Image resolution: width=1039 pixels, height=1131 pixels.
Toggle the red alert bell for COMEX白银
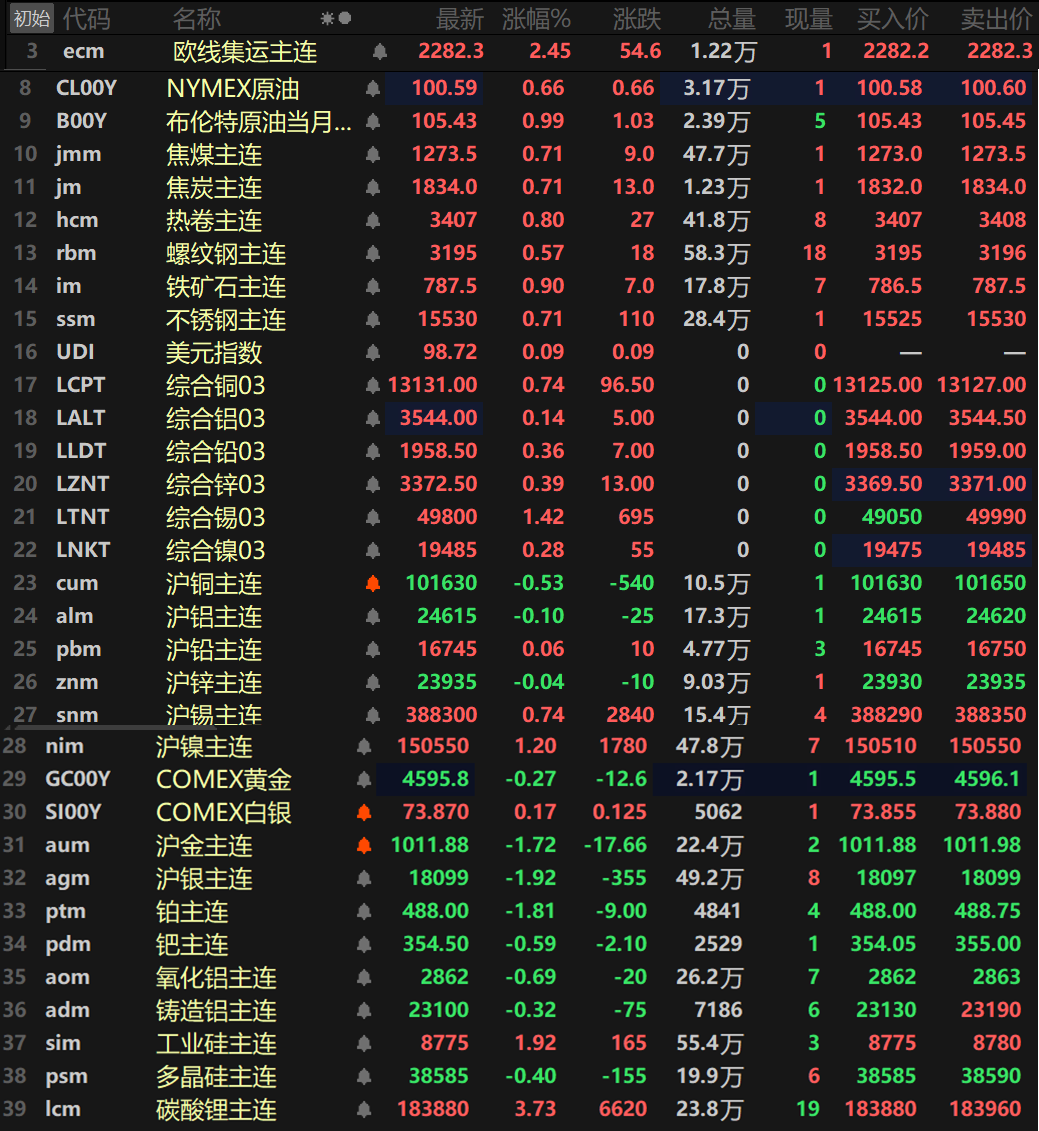coord(364,813)
